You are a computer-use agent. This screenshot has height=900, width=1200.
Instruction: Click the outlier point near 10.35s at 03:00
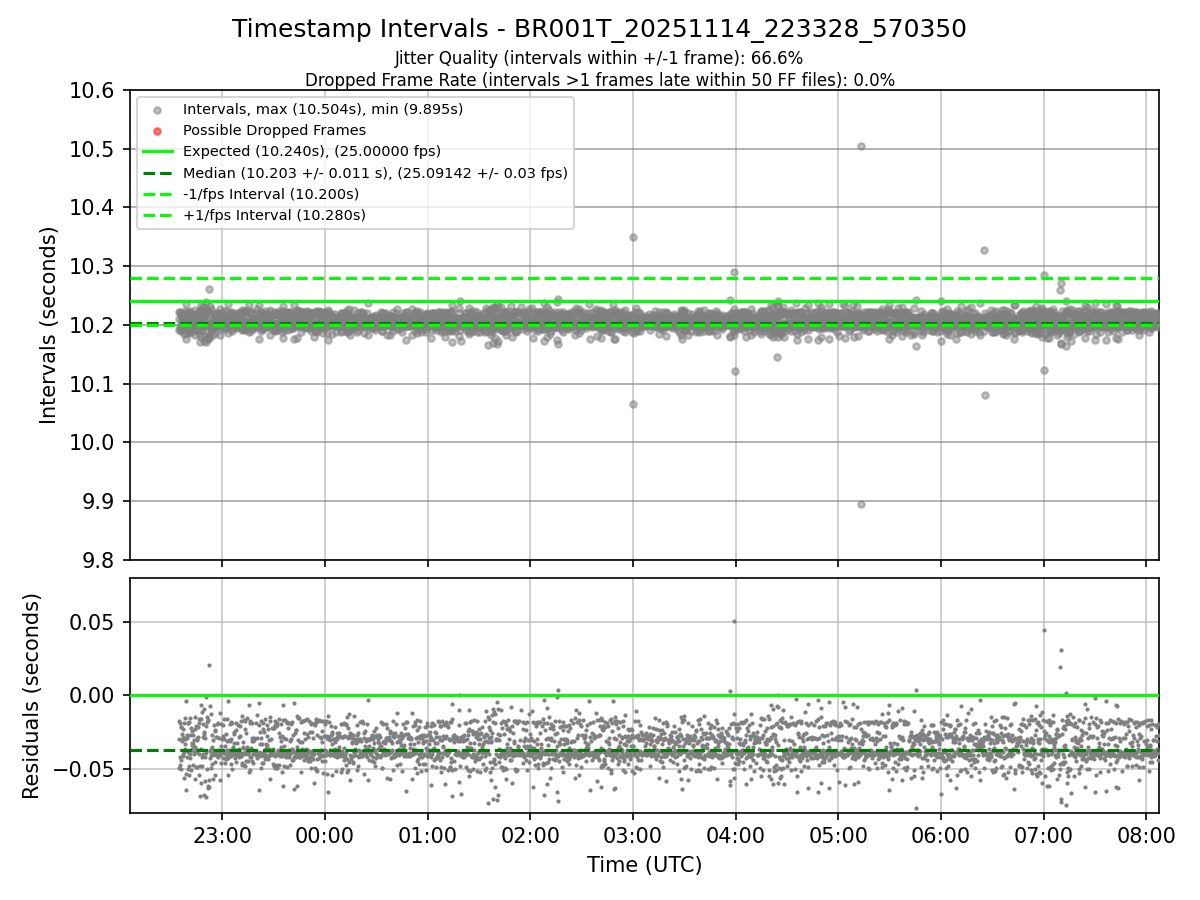click(633, 237)
